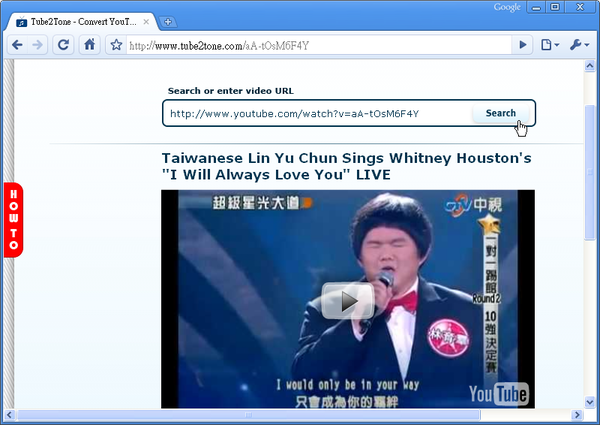Image resolution: width=600 pixels, height=425 pixels.
Task: Click the Search button
Action: [x=501, y=113]
